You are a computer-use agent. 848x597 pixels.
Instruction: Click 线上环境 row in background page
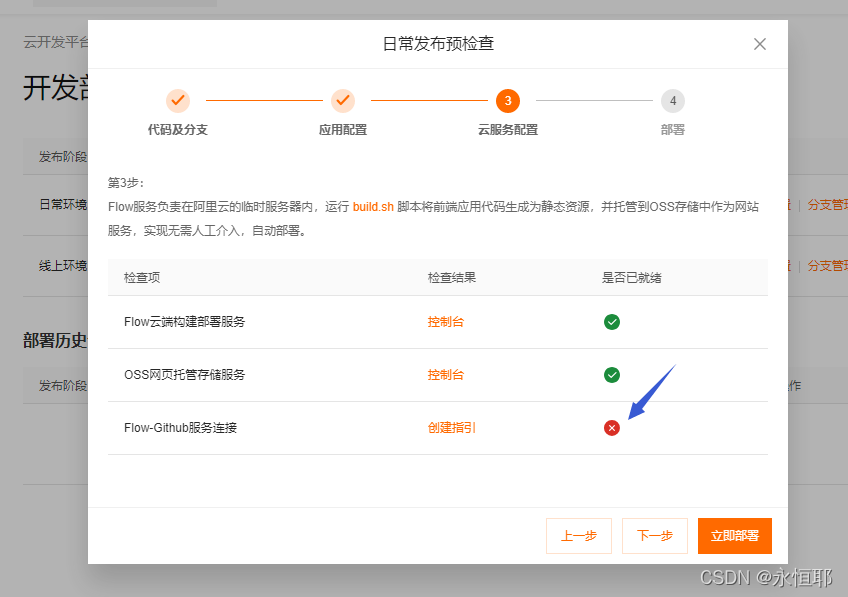[63, 266]
